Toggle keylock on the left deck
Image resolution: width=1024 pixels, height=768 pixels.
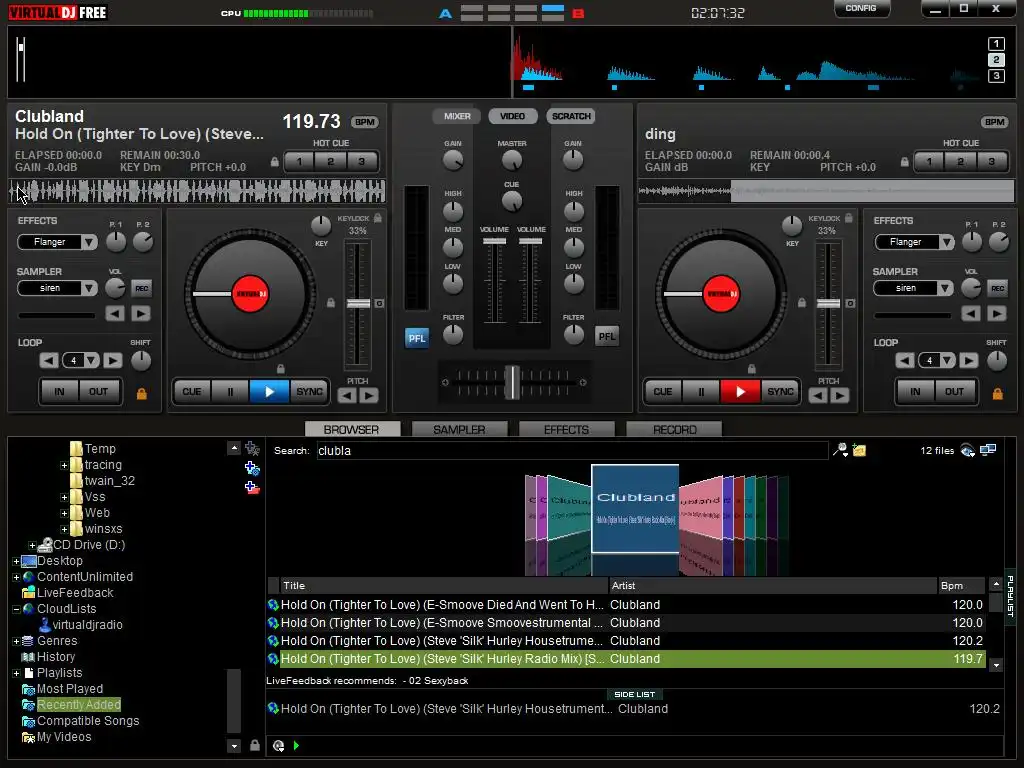tap(377, 218)
